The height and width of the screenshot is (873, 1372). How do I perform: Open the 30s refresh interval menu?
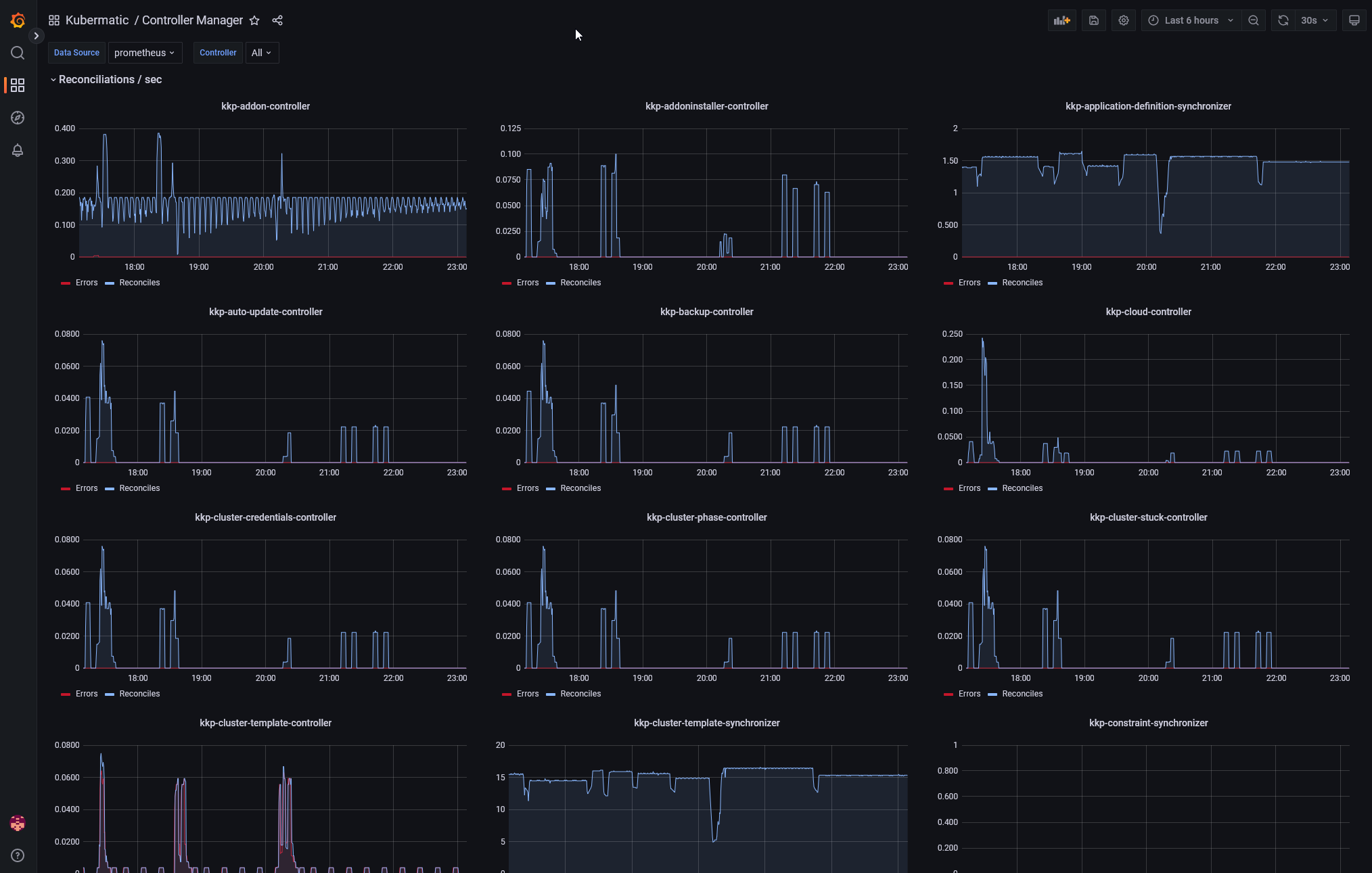[x=1314, y=20]
